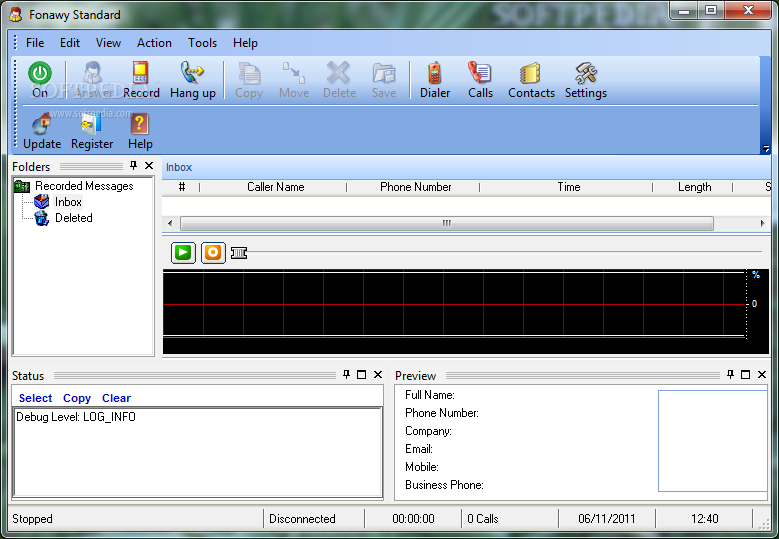Maximize the Status panel
The image size is (779, 539).
[x=362, y=375]
